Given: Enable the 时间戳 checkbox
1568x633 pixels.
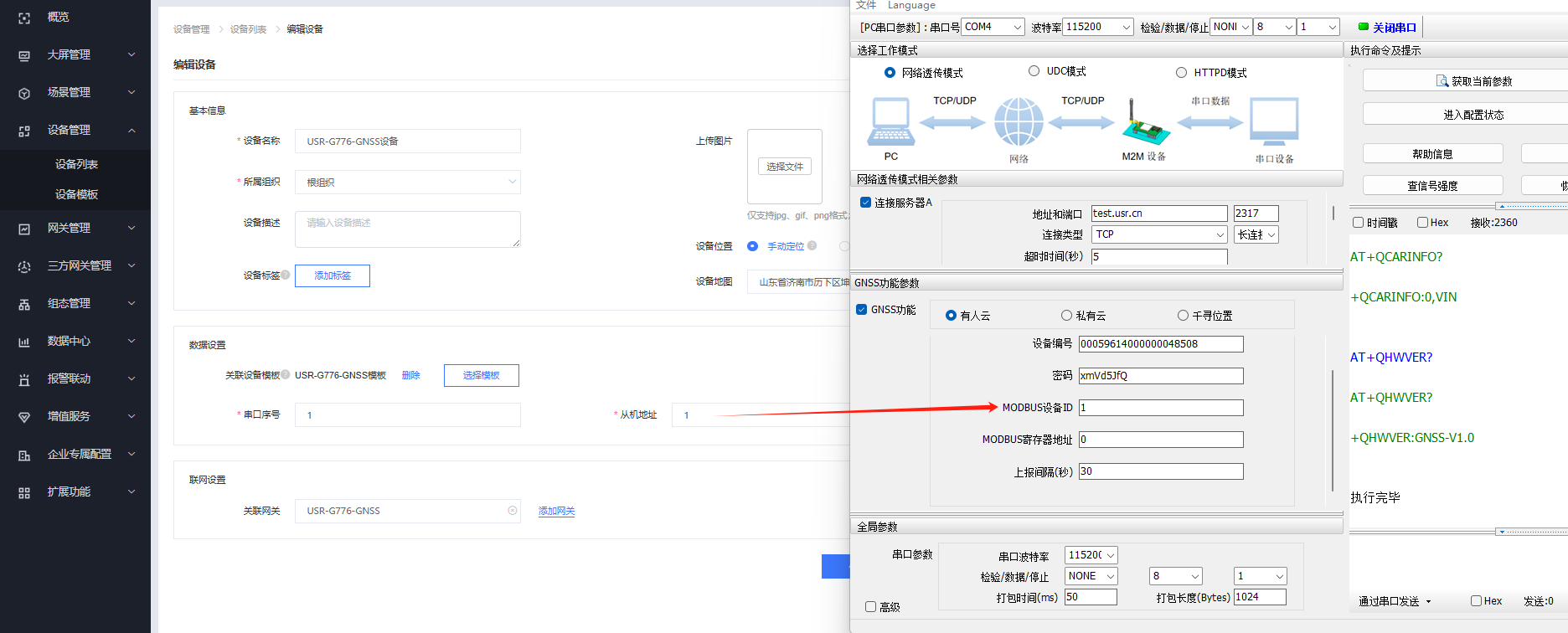Looking at the screenshot, I should 1359,223.
